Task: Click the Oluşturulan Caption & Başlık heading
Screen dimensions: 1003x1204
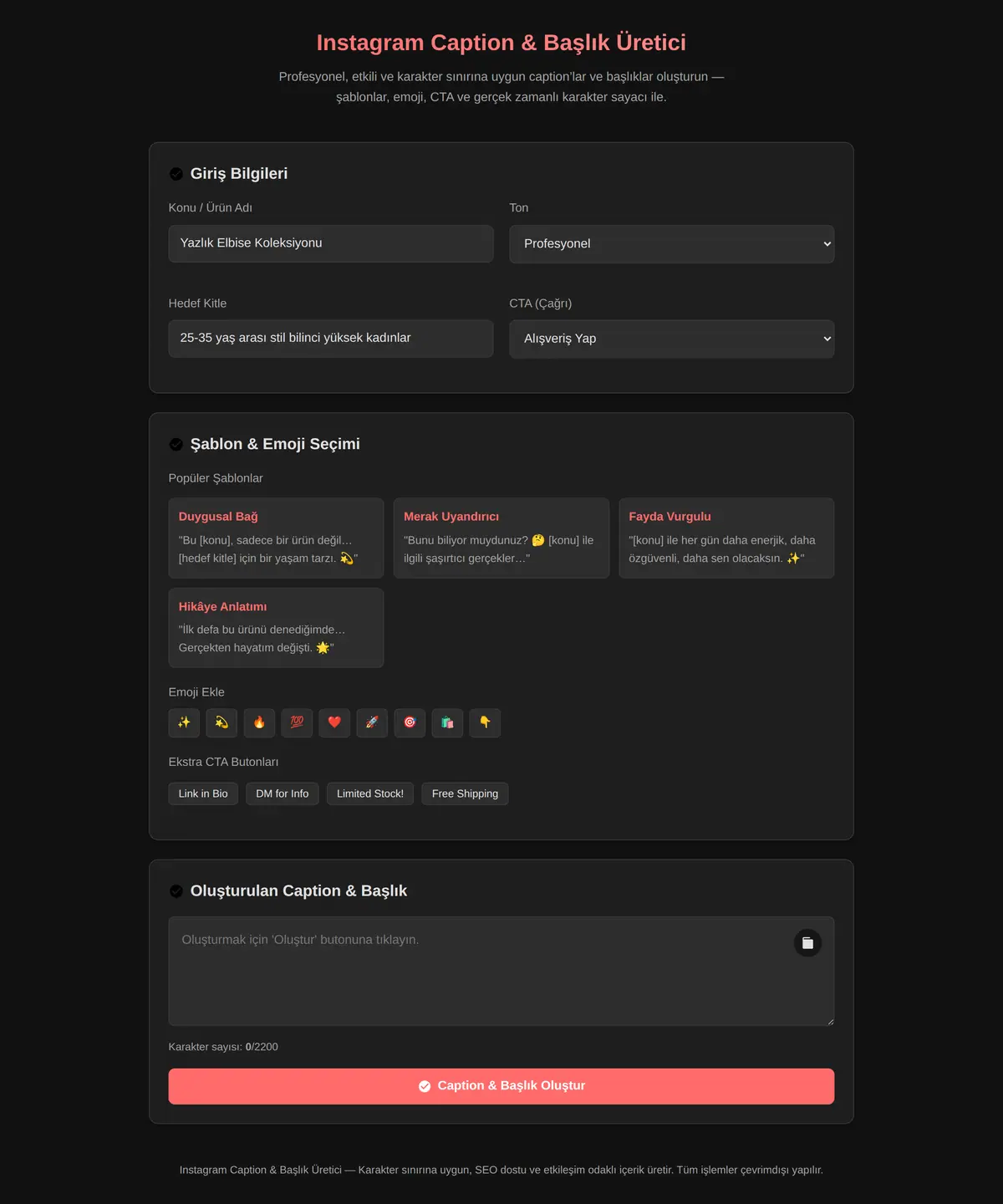Action: [298, 891]
